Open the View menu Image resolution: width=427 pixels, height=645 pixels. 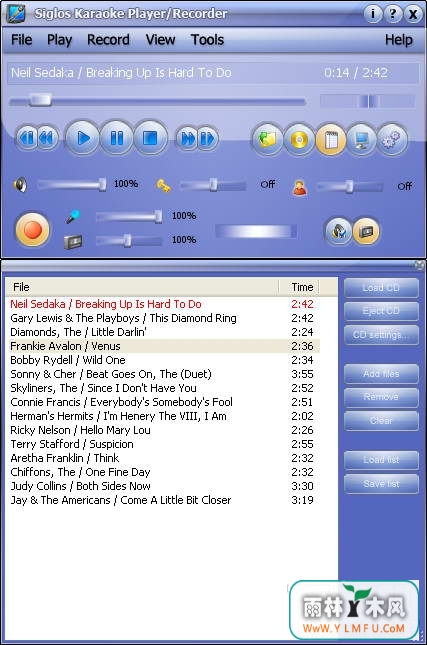[x=160, y=40]
